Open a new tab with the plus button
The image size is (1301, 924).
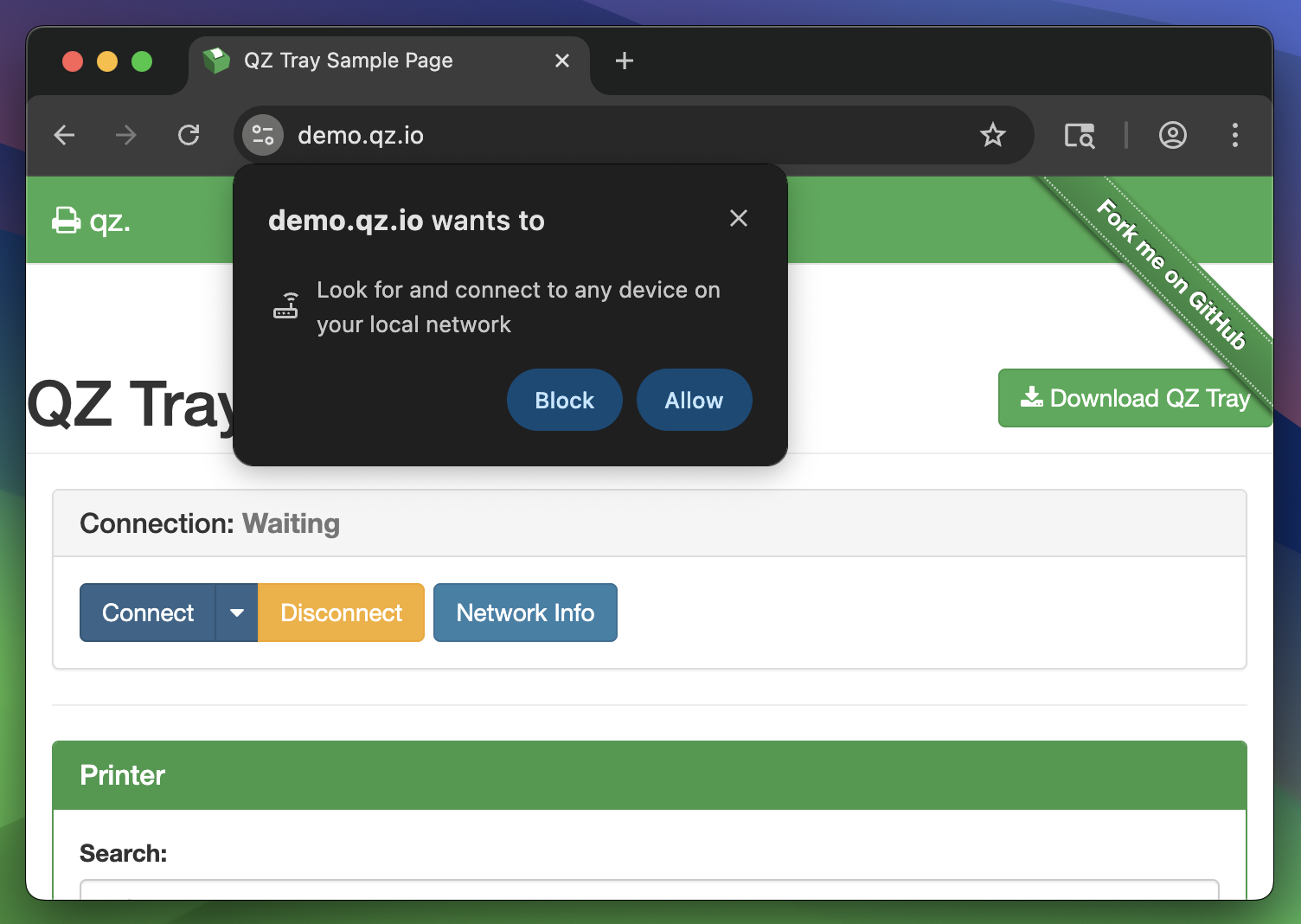click(x=625, y=61)
